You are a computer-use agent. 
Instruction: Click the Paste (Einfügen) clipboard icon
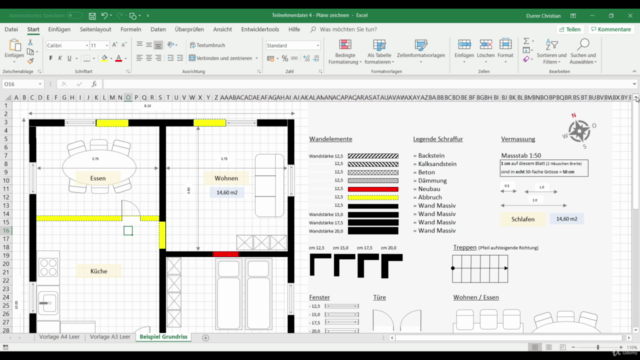[x=14, y=46]
